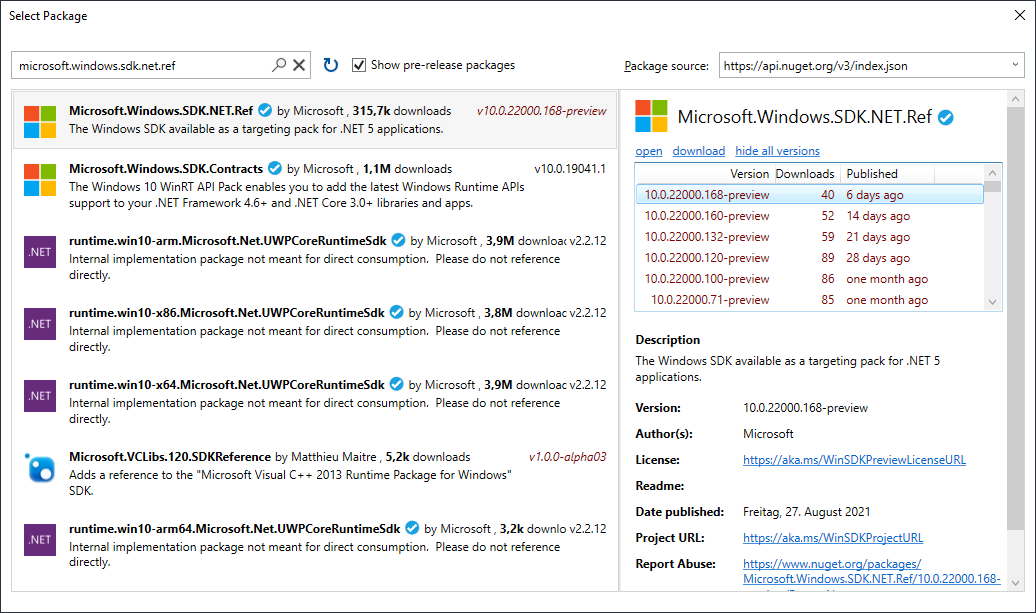
Task: Select version 10.0.22000.168-preview row
Action: pyautogui.click(x=809, y=195)
